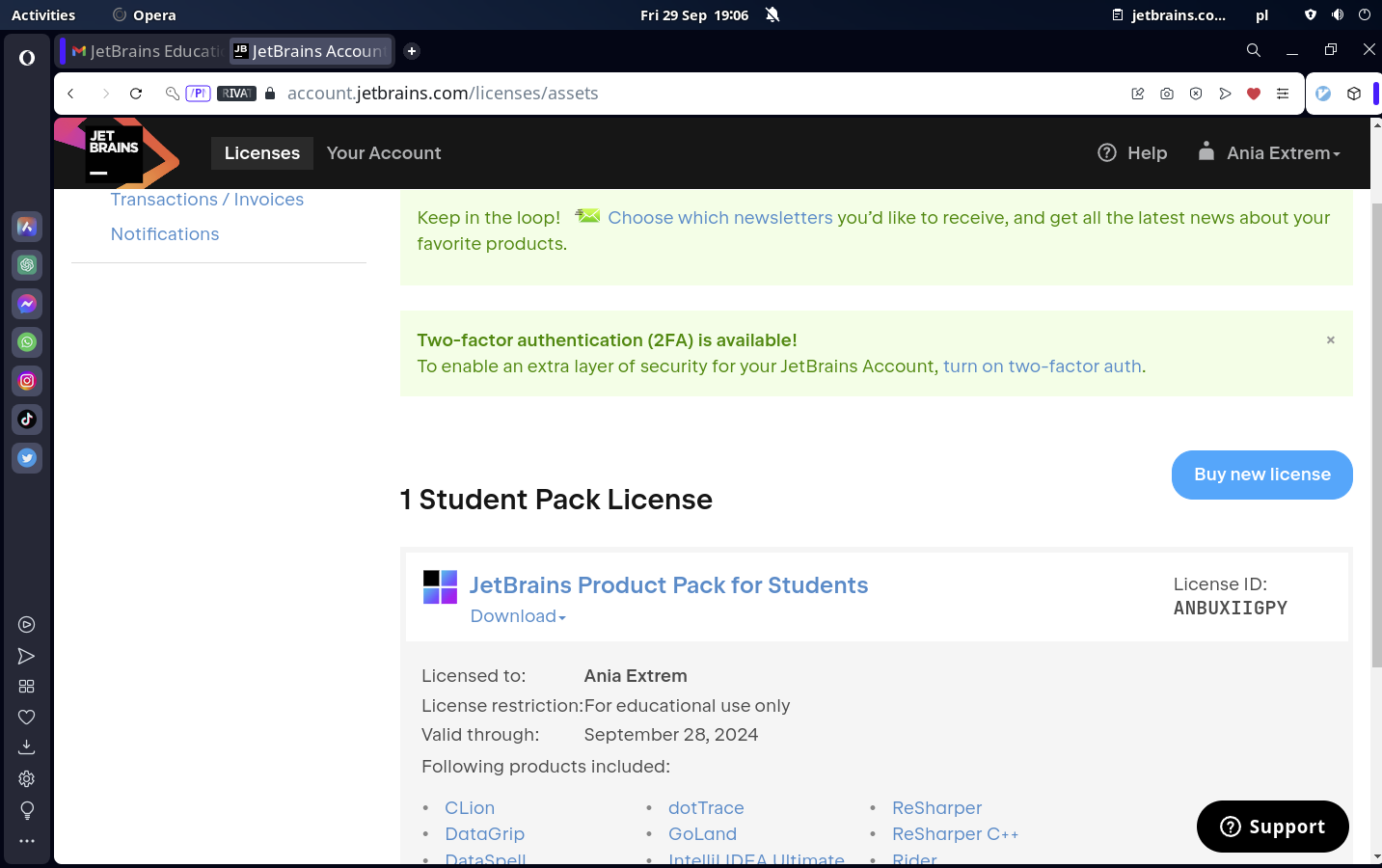Click the JetBrains logo

coord(117,153)
